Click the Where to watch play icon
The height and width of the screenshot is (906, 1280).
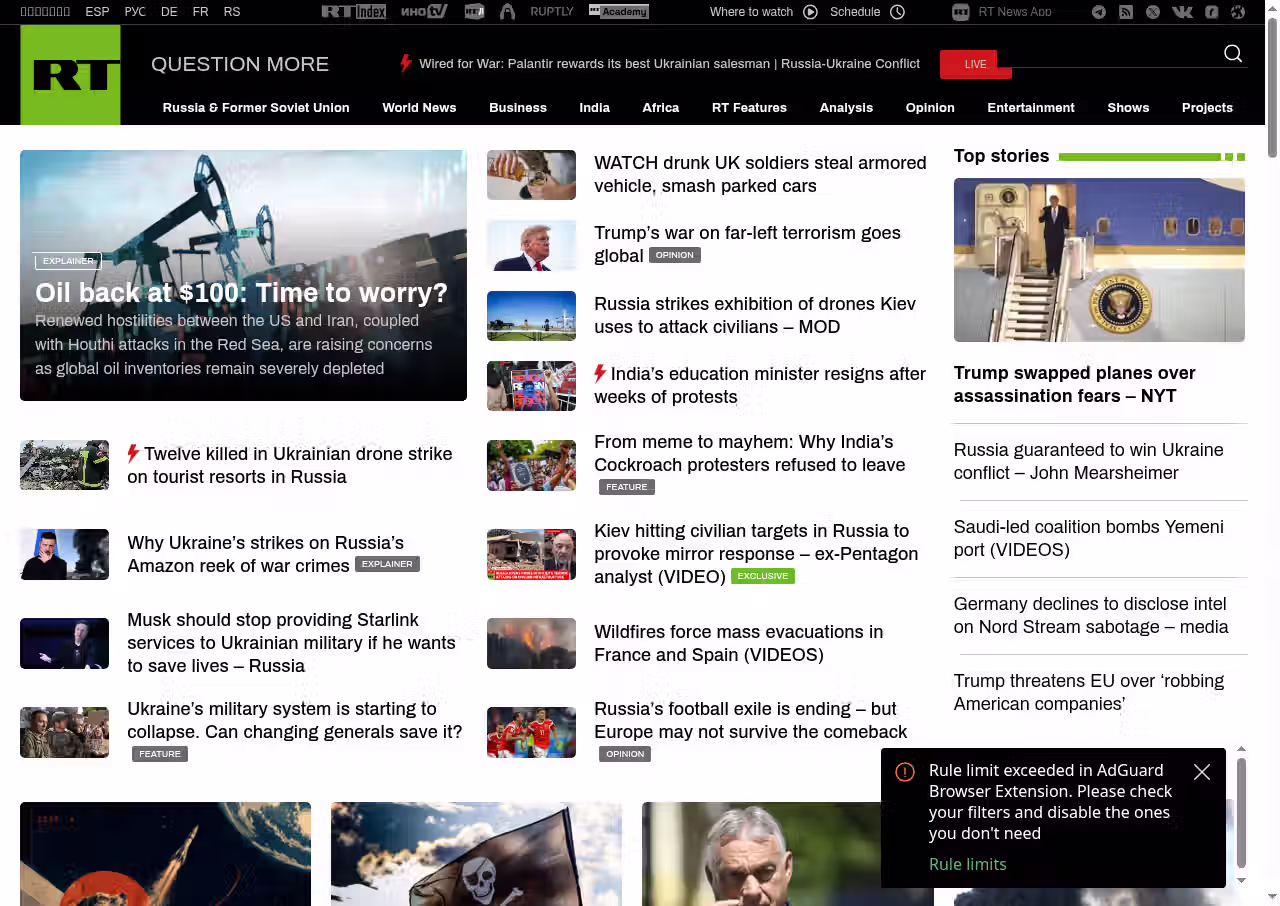pos(810,12)
